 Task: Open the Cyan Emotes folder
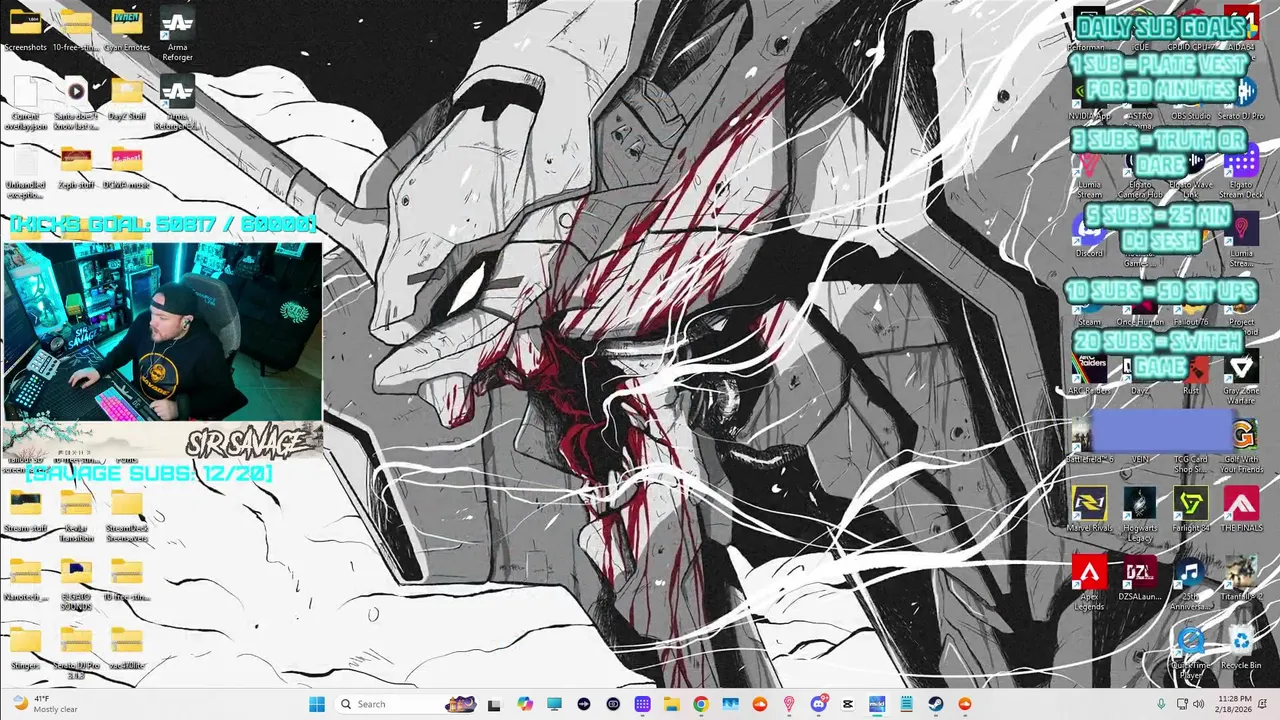[x=127, y=28]
